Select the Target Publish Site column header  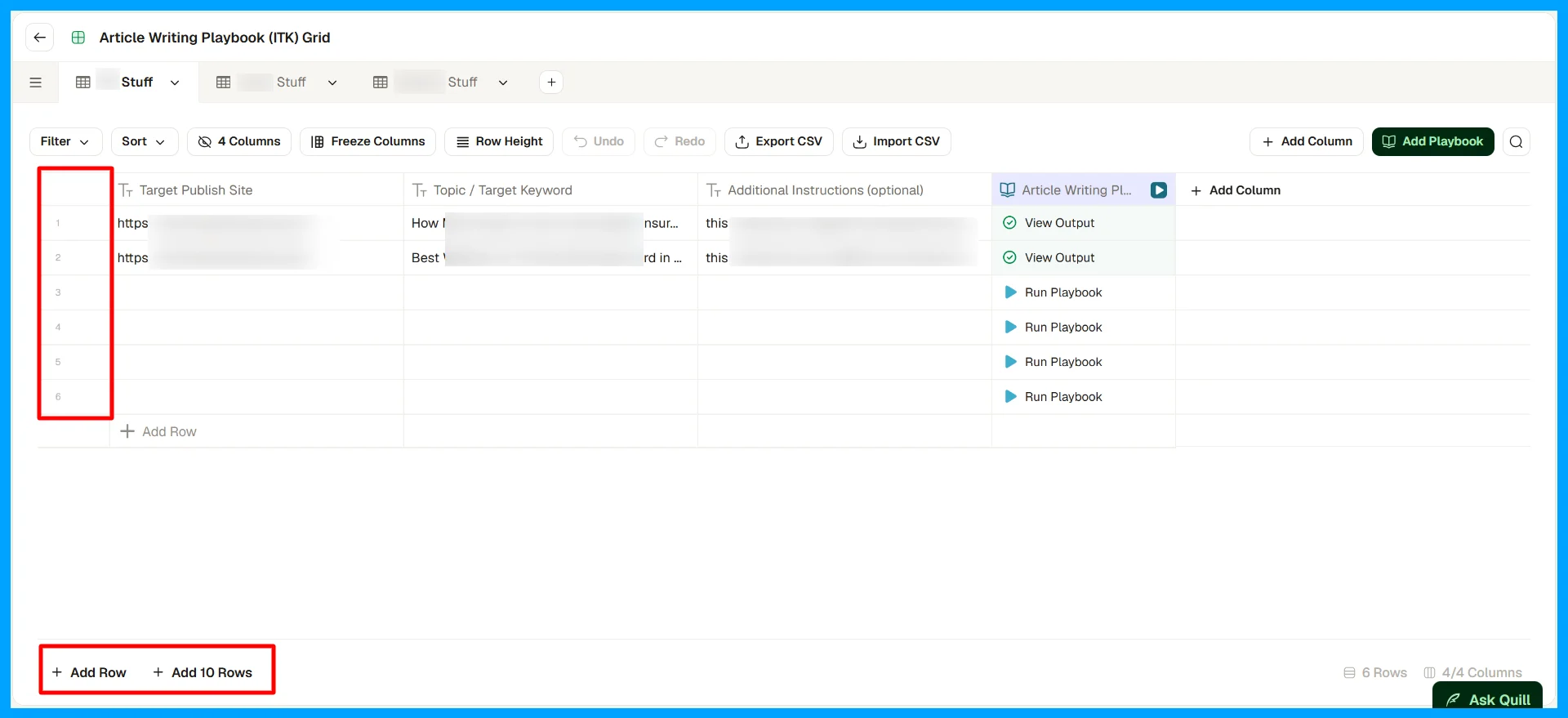click(x=257, y=190)
